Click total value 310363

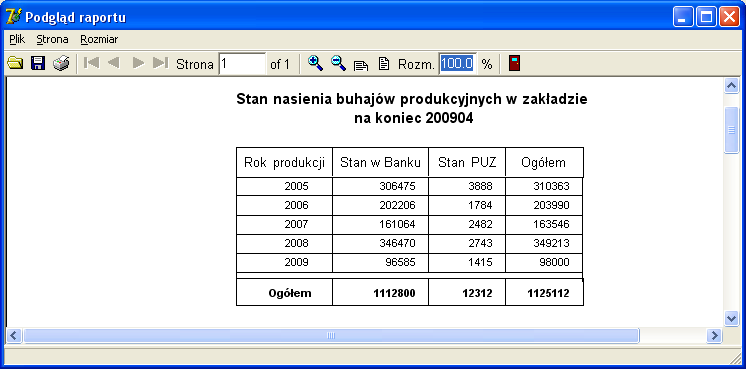click(551, 186)
